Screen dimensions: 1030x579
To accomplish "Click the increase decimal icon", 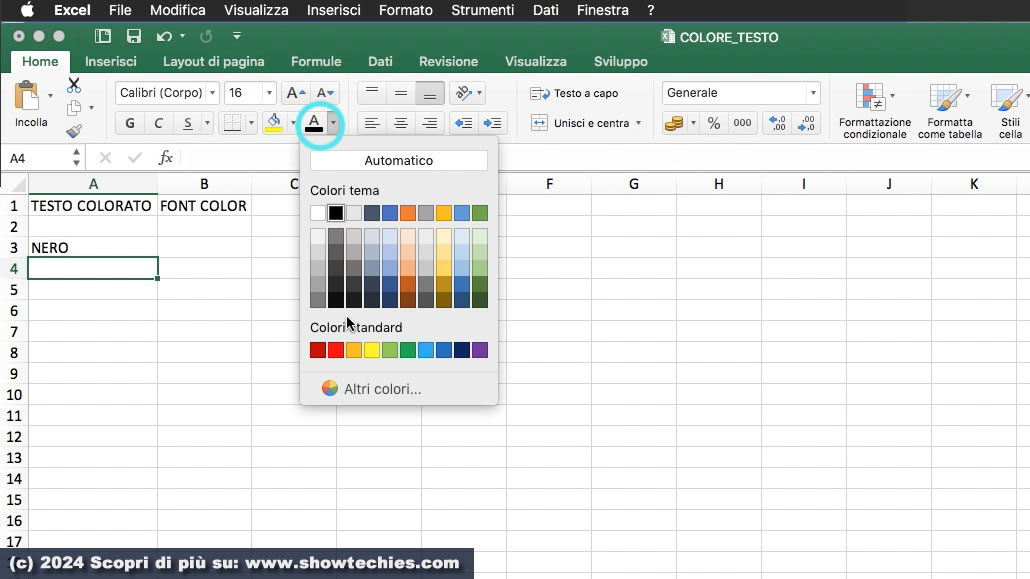I will click(x=777, y=123).
